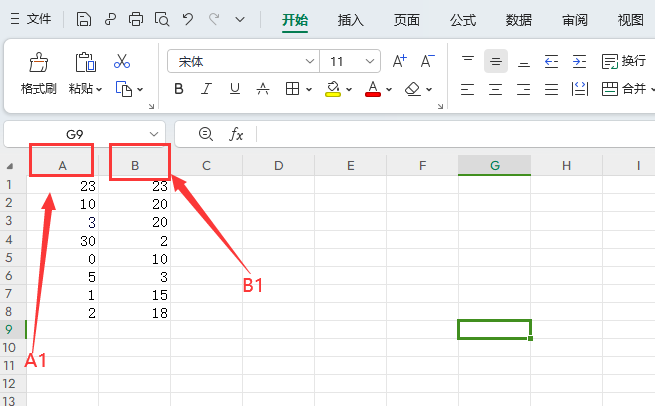Apply red font color A
The height and width of the screenshot is (406, 655).
coord(373,89)
